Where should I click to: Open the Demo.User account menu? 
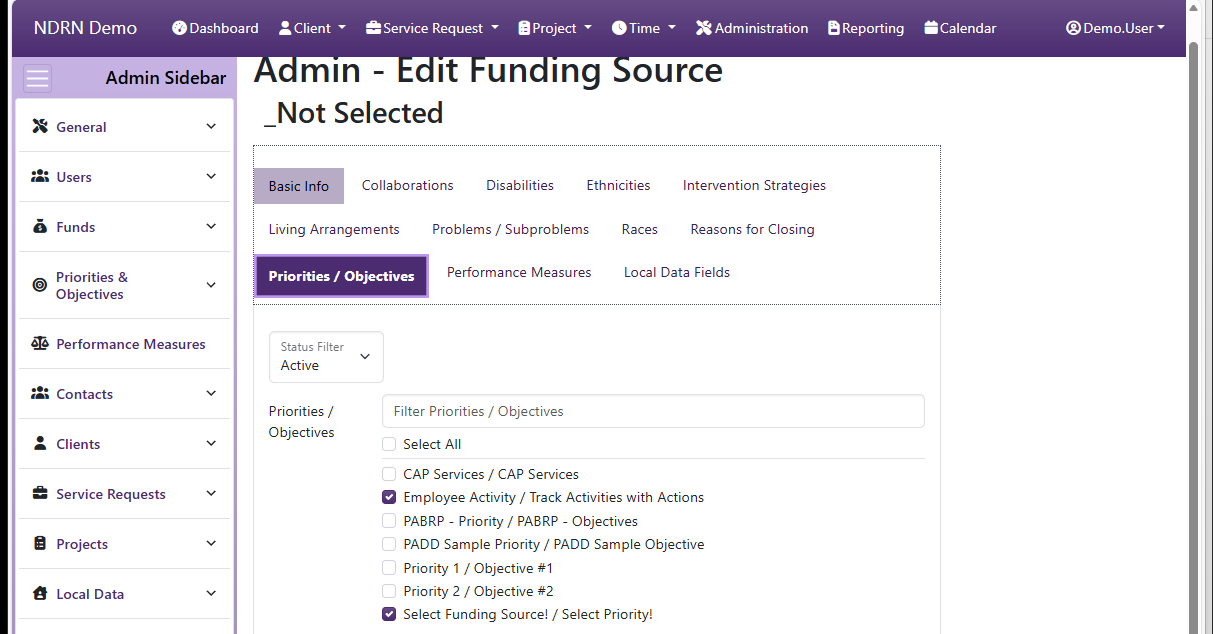[x=1115, y=28]
